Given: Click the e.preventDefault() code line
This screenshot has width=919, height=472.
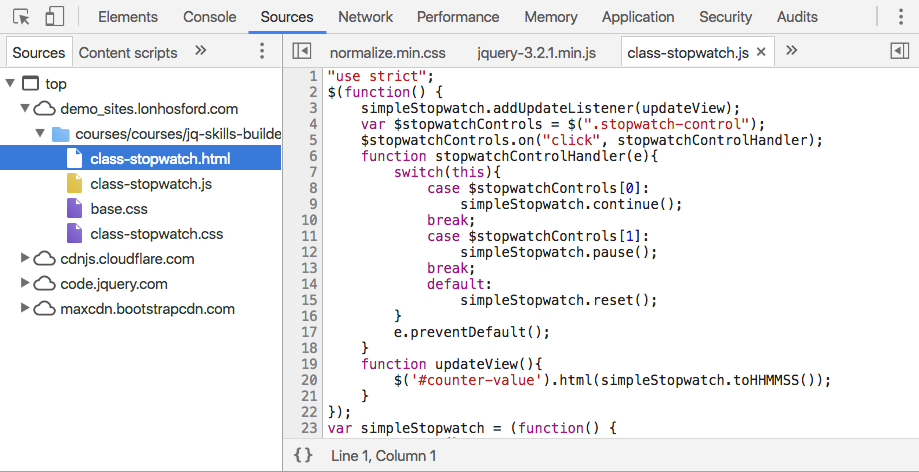Looking at the screenshot, I should pos(472,332).
